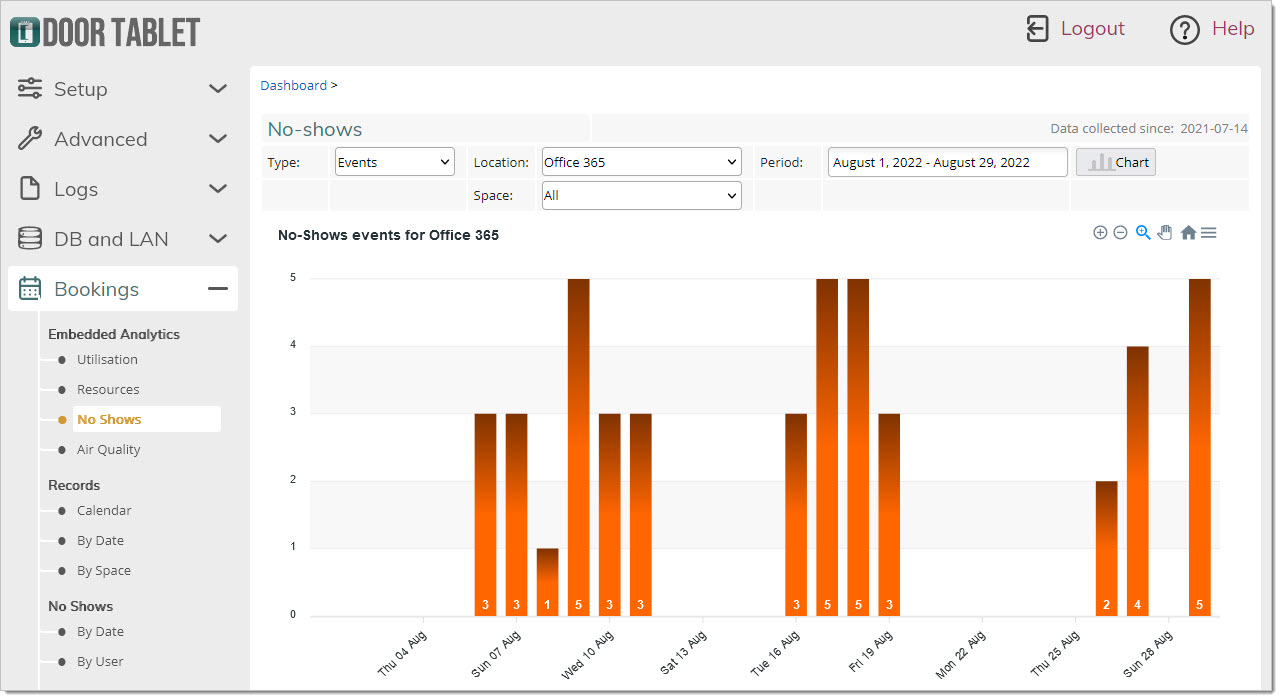Expand the DB and LAN section

point(123,239)
